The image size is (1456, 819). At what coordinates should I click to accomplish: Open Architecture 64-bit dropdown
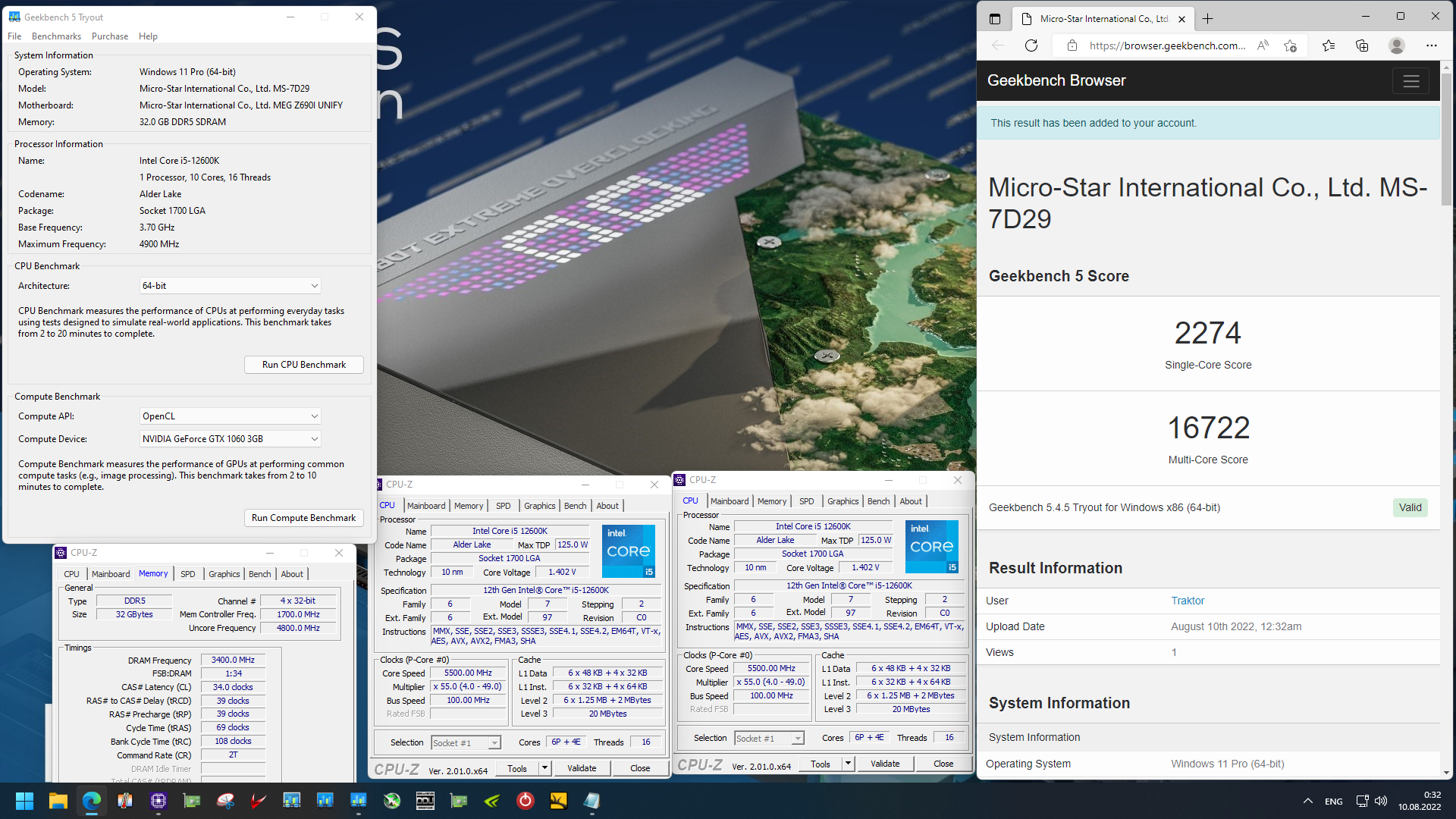231,286
